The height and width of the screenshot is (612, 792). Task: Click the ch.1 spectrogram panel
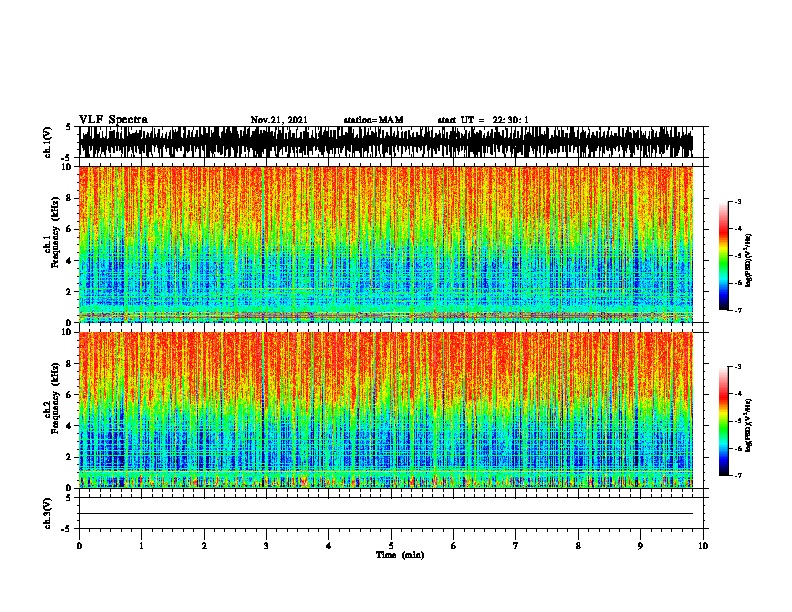click(x=386, y=244)
